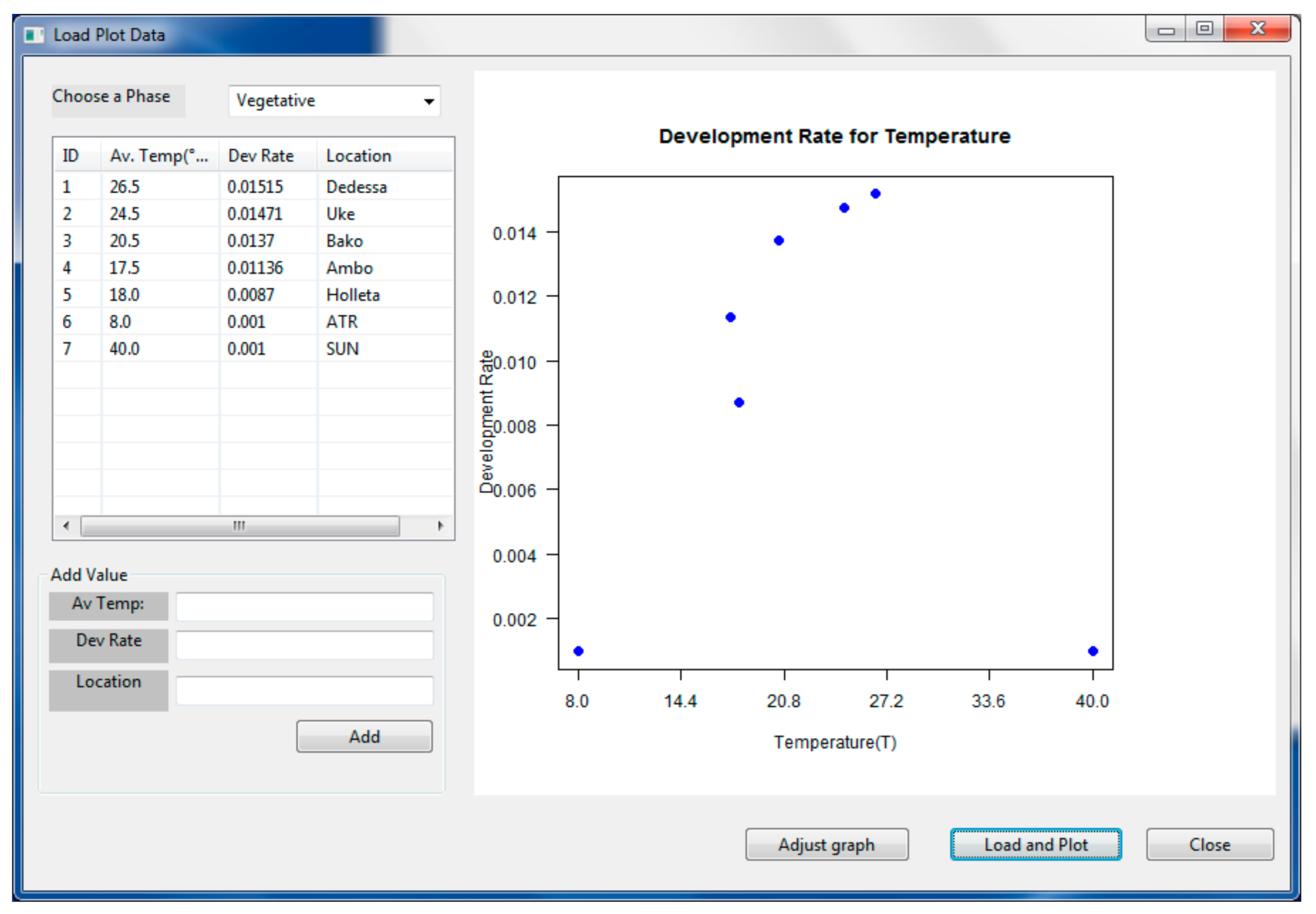Click the Load and Plot button
Viewport: 1316px width, 914px height.
coord(1035,844)
